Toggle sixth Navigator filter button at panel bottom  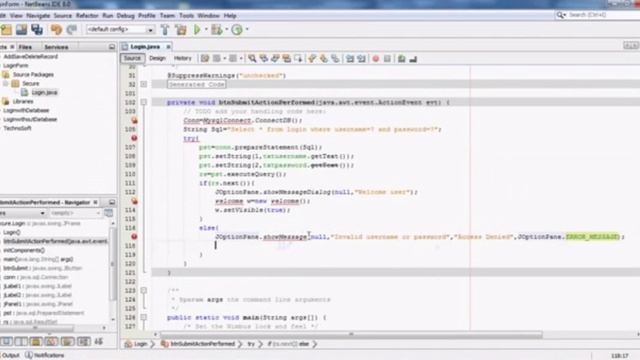click(x=83, y=341)
